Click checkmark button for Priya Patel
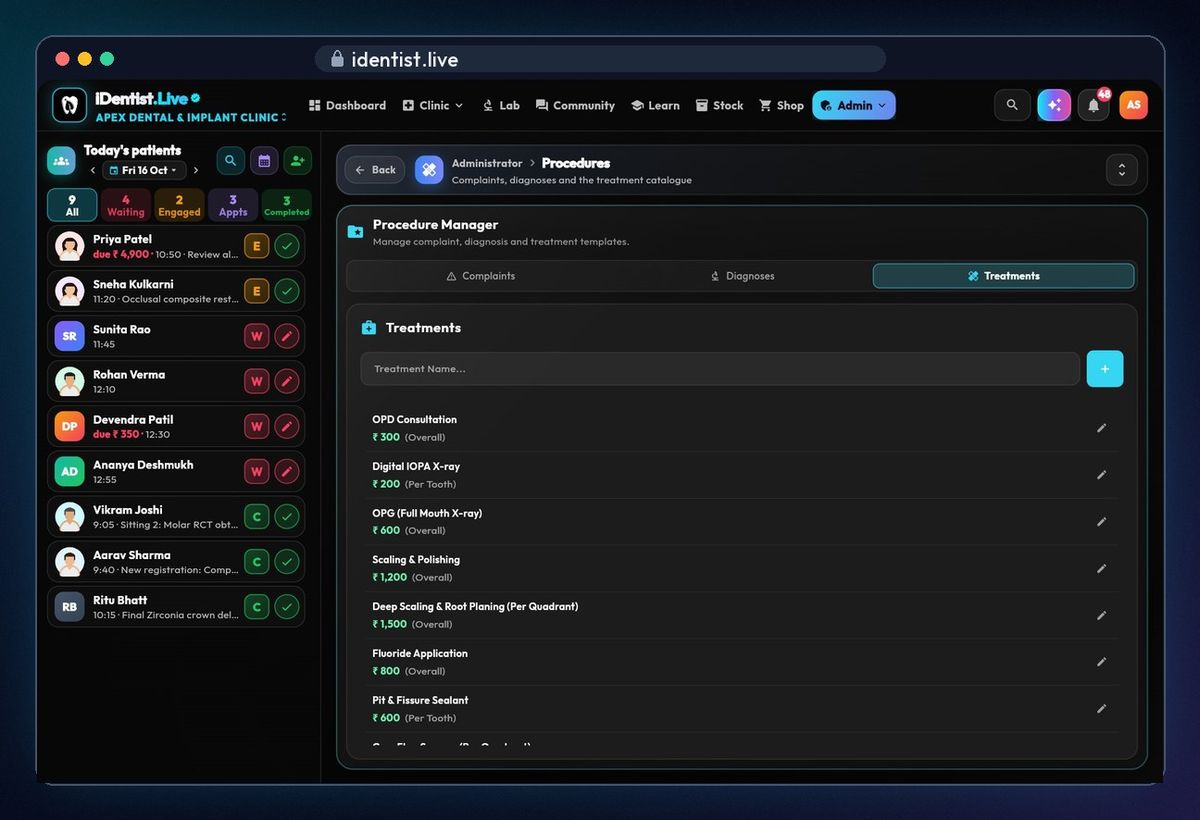The width and height of the screenshot is (1200, 820). point(287,246)
